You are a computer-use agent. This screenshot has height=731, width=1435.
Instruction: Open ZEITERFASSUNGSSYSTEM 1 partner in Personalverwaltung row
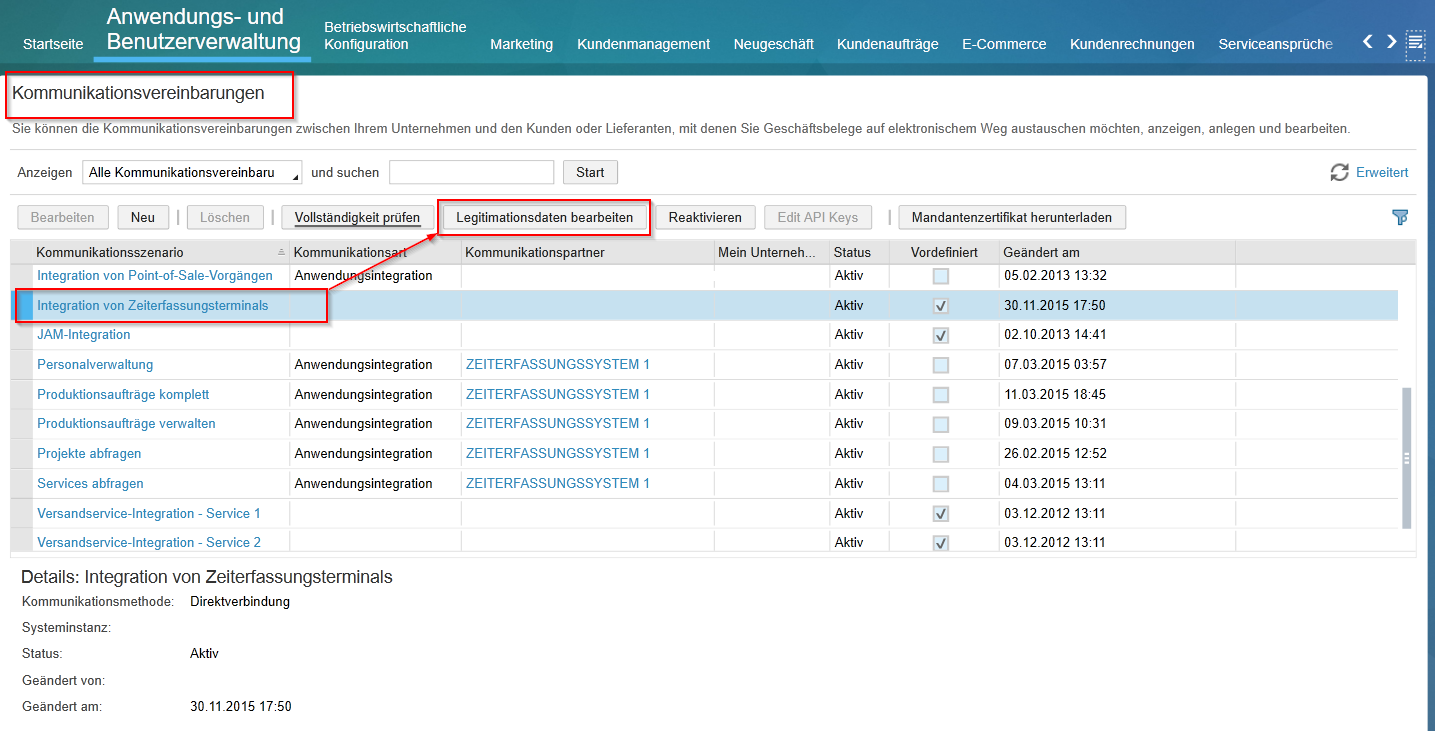tap(558, 364)
